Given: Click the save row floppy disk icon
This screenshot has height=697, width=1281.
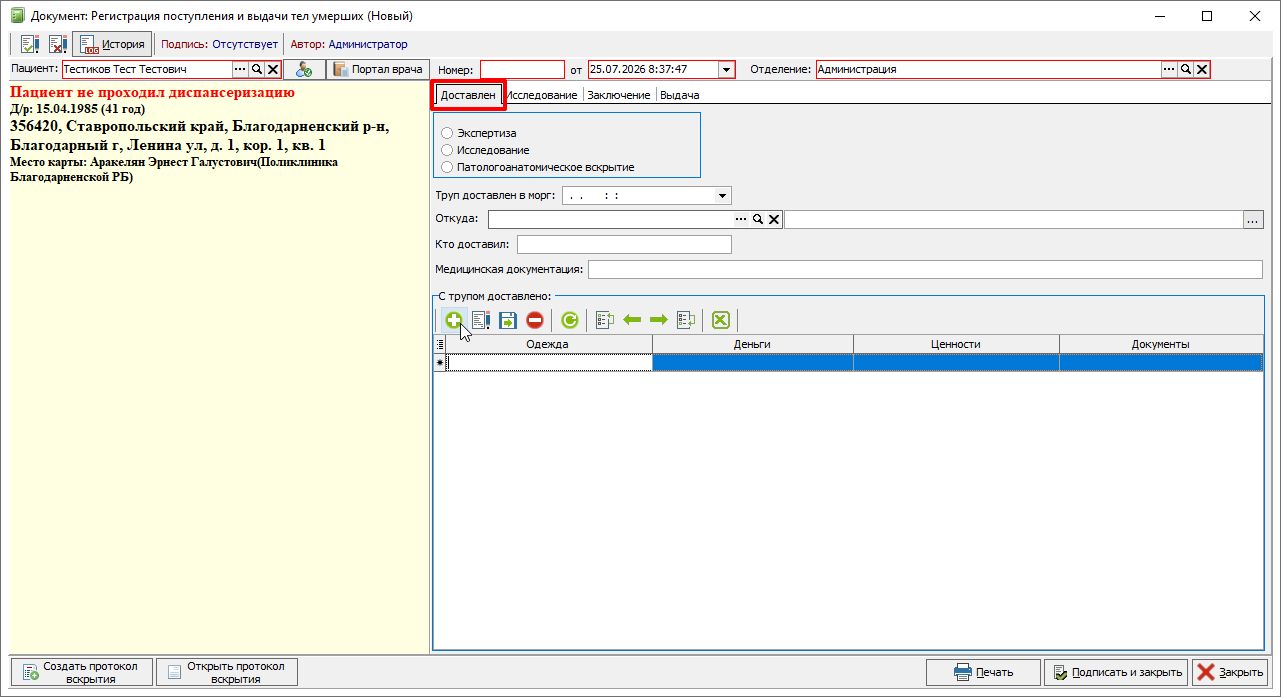Looking at the screenshot, I should tap(508, 320).
